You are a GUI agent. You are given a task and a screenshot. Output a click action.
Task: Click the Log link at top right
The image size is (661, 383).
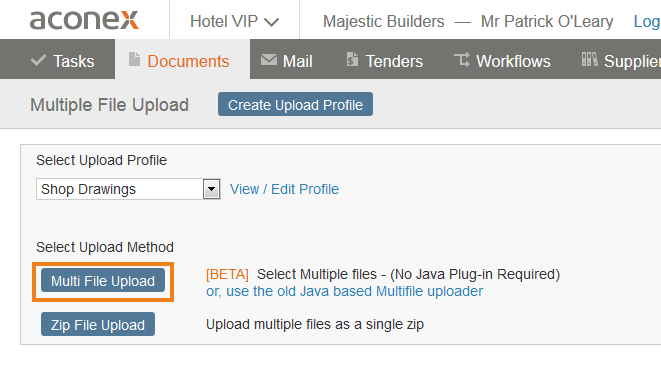(x=647, y=22)
